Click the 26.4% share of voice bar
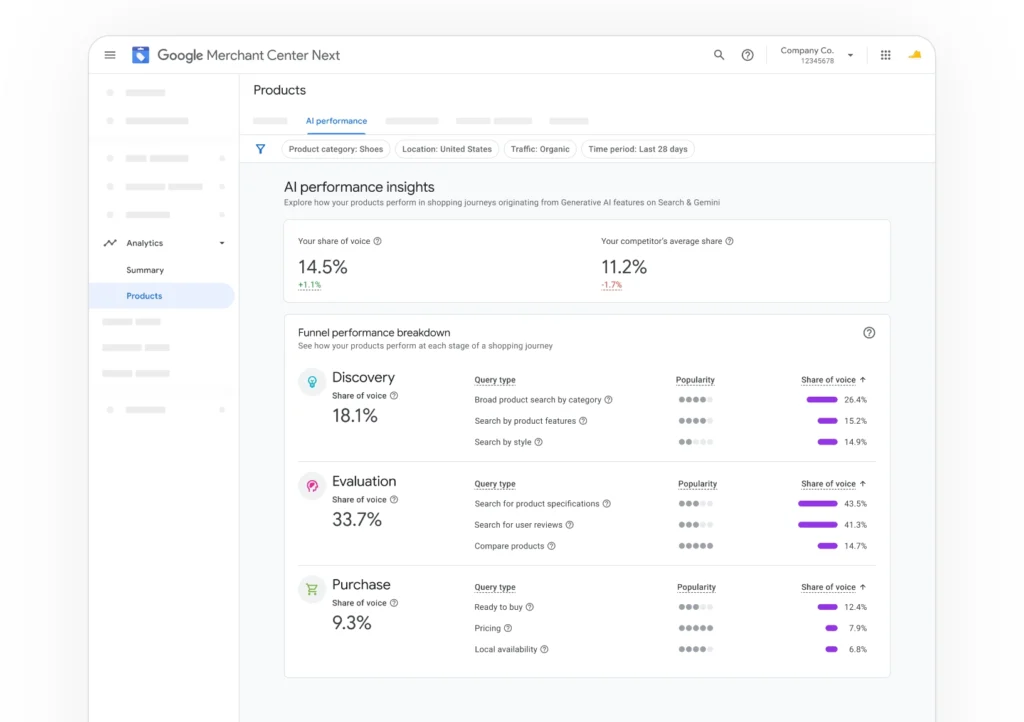The height and width of the screenshot is (722, 1024). click(822, 400)
